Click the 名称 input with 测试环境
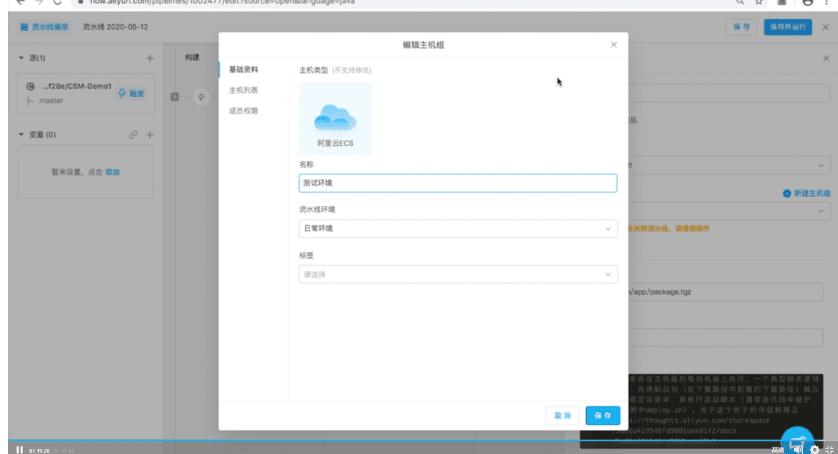 pyautogui.click(x=458, y=183)
